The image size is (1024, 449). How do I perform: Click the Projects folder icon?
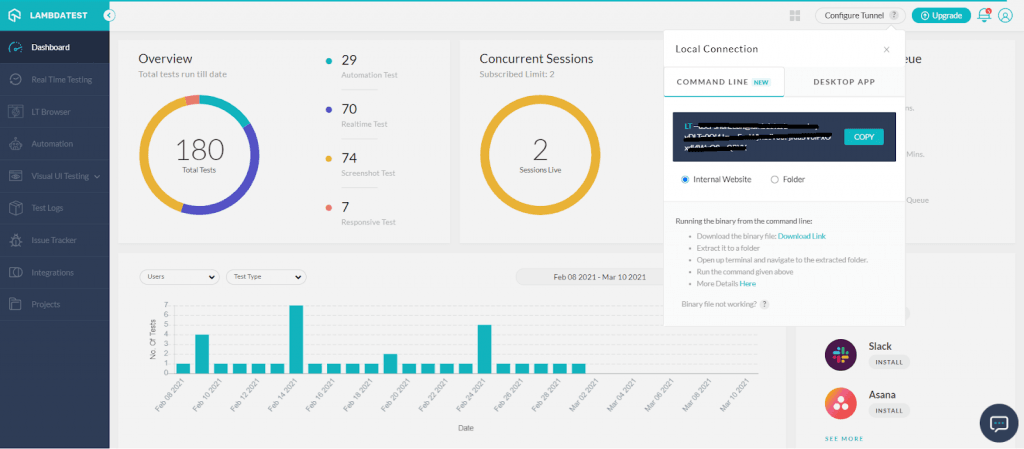pyautogui.click(x=16, y=304)
